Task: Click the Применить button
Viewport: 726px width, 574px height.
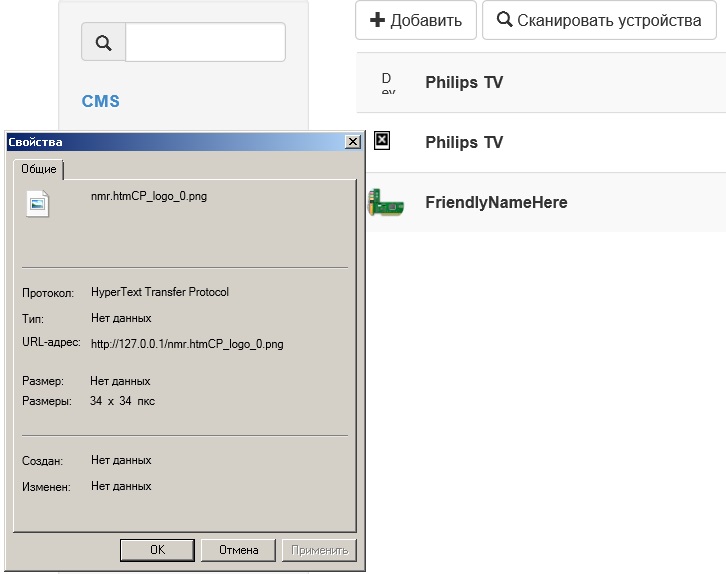Action: [x=318, y=550]
